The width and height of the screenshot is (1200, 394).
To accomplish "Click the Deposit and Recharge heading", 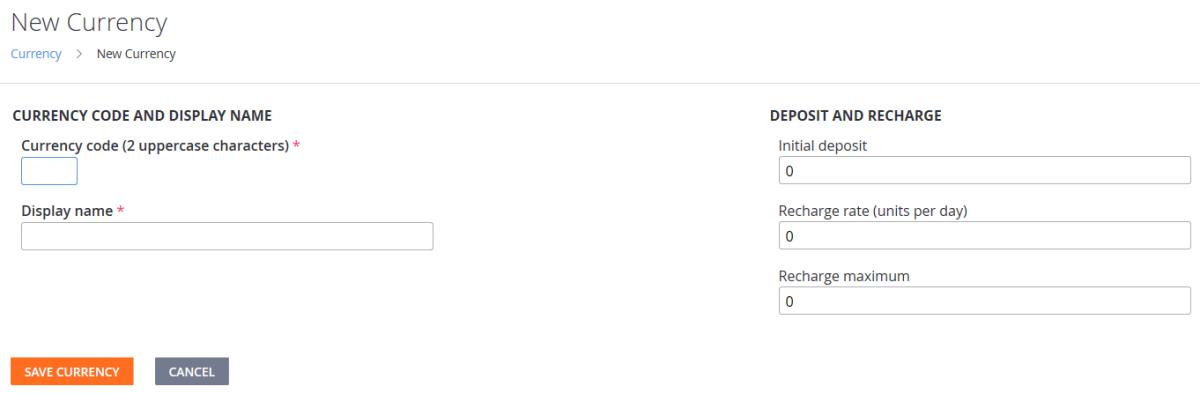I will (x=856, y=116).
